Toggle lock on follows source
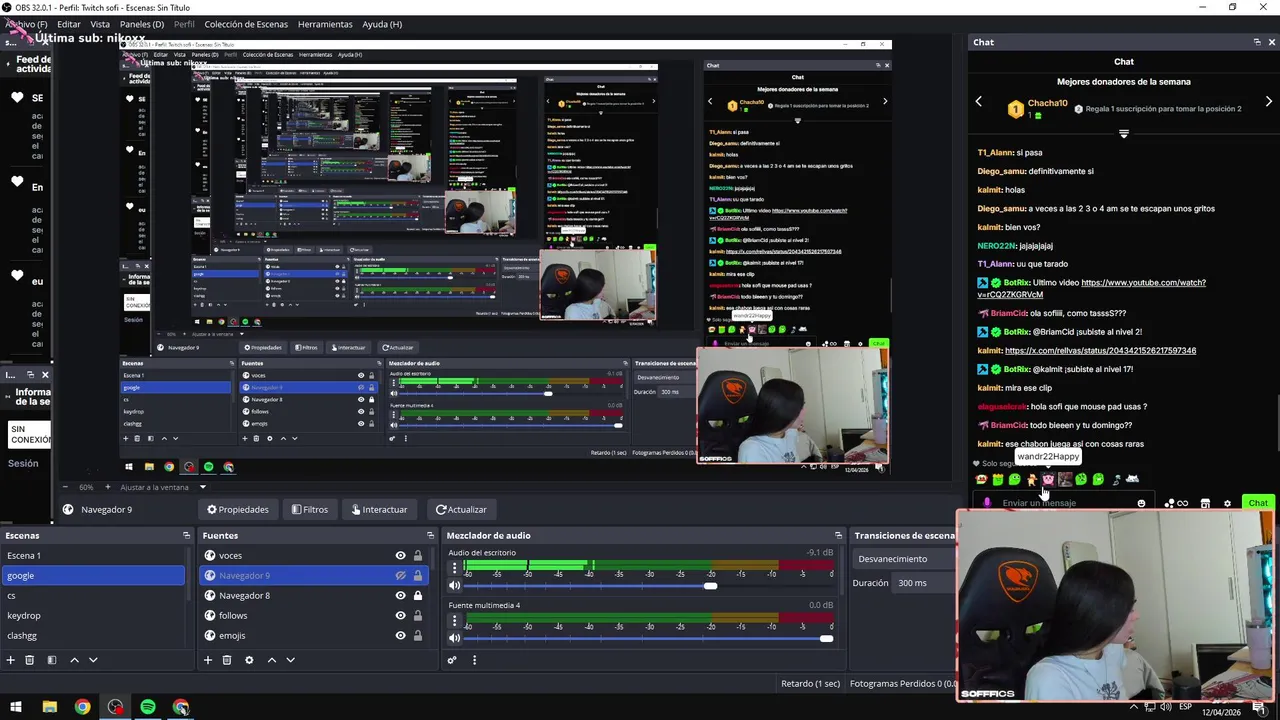The width and height of the screenshot is (1280, 720). pyautogui.click(x=418, y=616)
